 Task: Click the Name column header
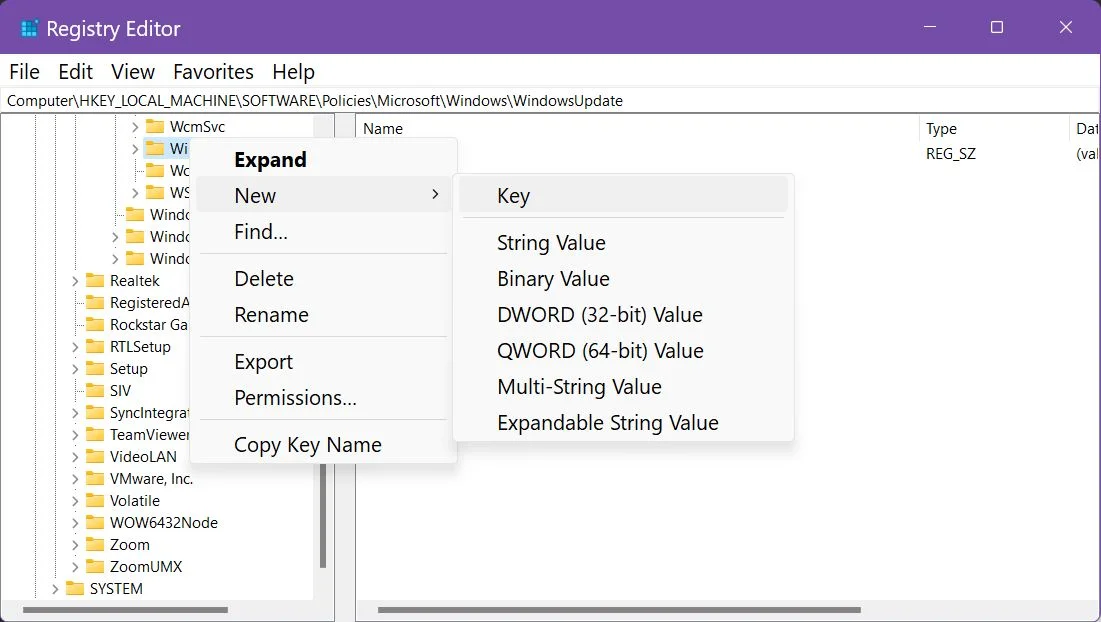638,128
